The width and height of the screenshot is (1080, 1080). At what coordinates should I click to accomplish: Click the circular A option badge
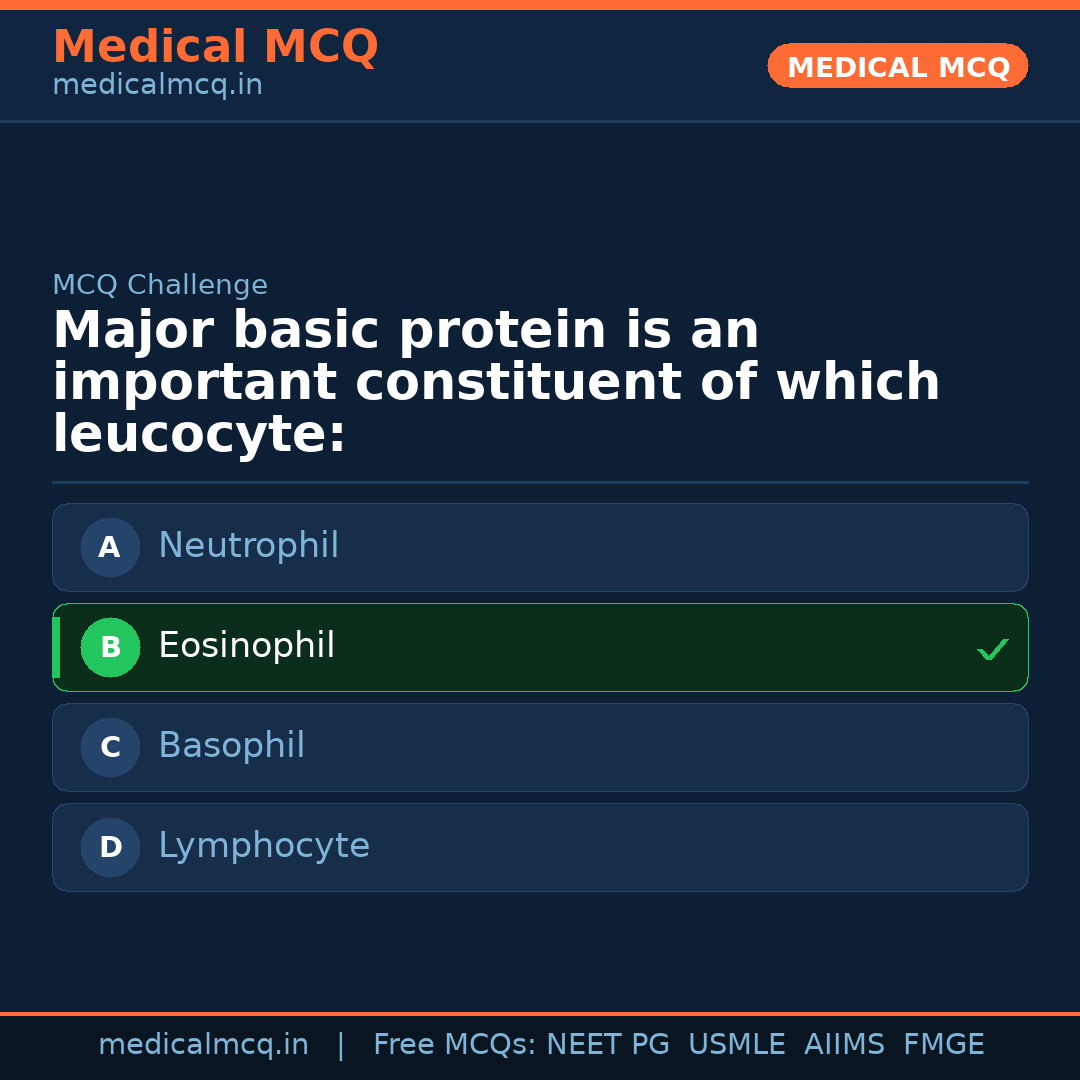110,547
